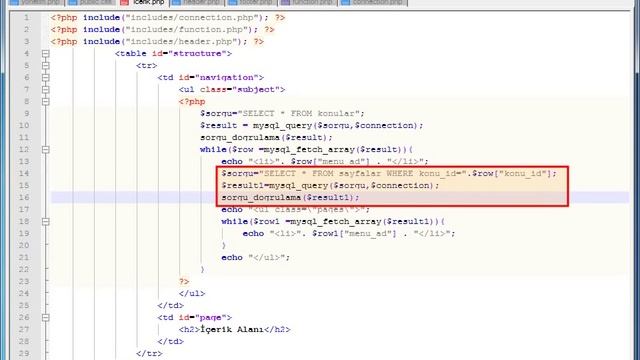
Task: Switch to the icerik.php tab
Action: click(144, 2)
